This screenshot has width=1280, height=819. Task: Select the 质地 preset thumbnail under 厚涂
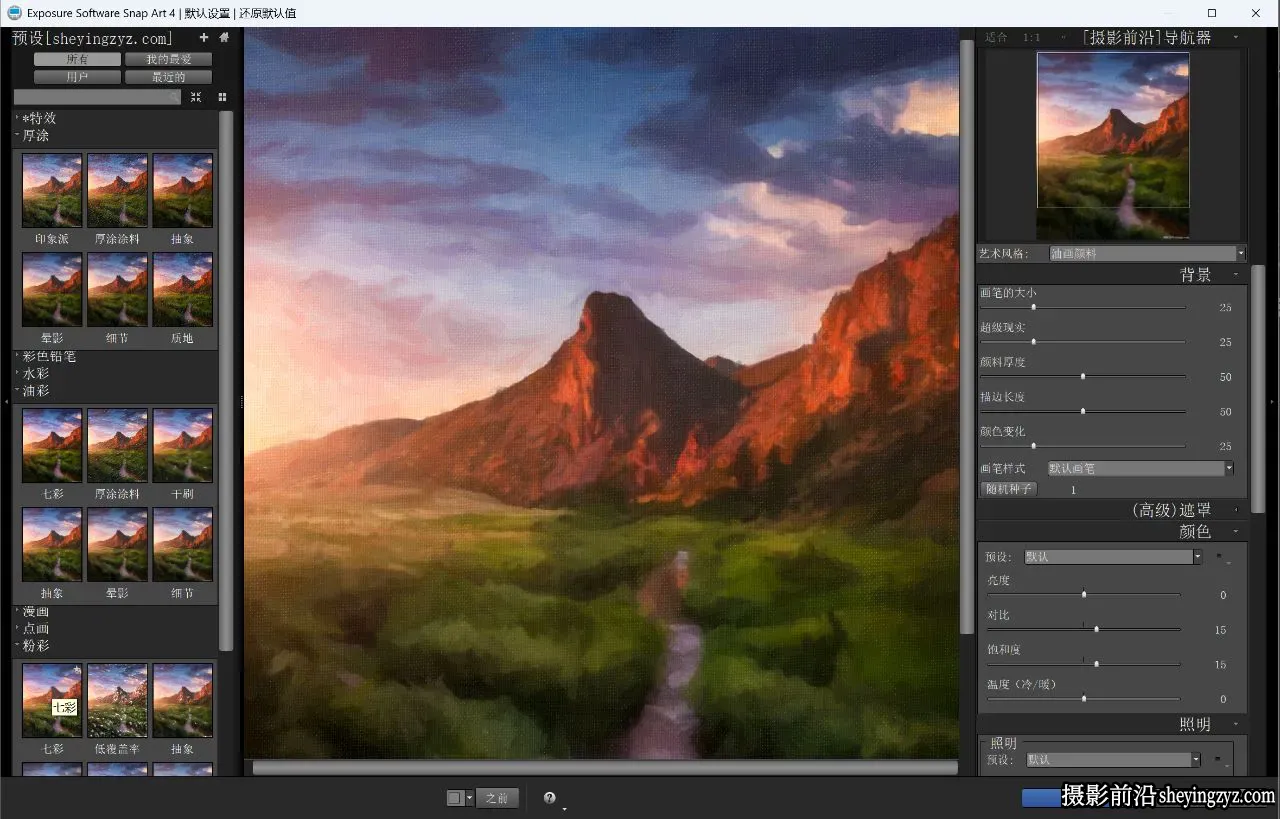click(182, 290)
